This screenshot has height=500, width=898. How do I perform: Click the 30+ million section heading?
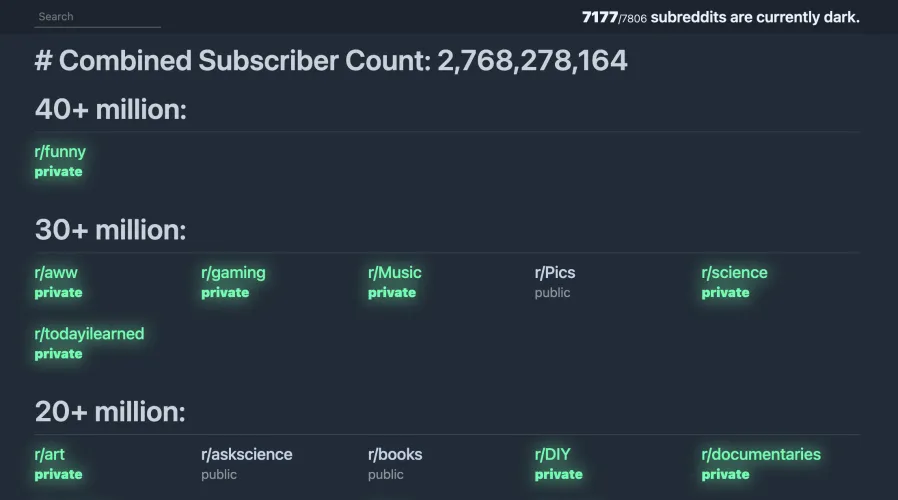[x=111, y=230]
